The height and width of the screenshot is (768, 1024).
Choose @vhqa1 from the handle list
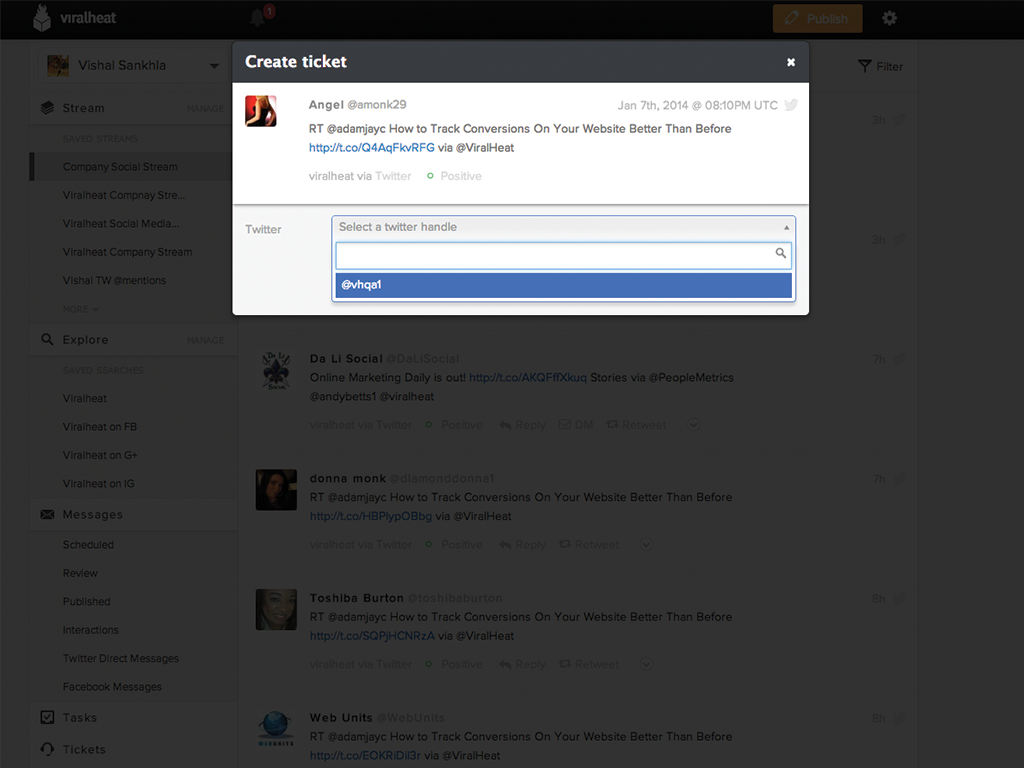pyautogui.click(x=563, y=285)
